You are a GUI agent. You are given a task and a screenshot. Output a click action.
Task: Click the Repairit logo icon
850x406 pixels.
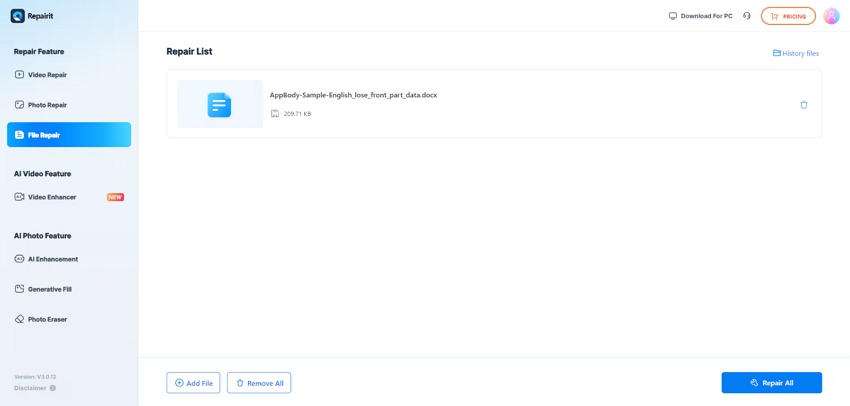click(x=17, y=16)
